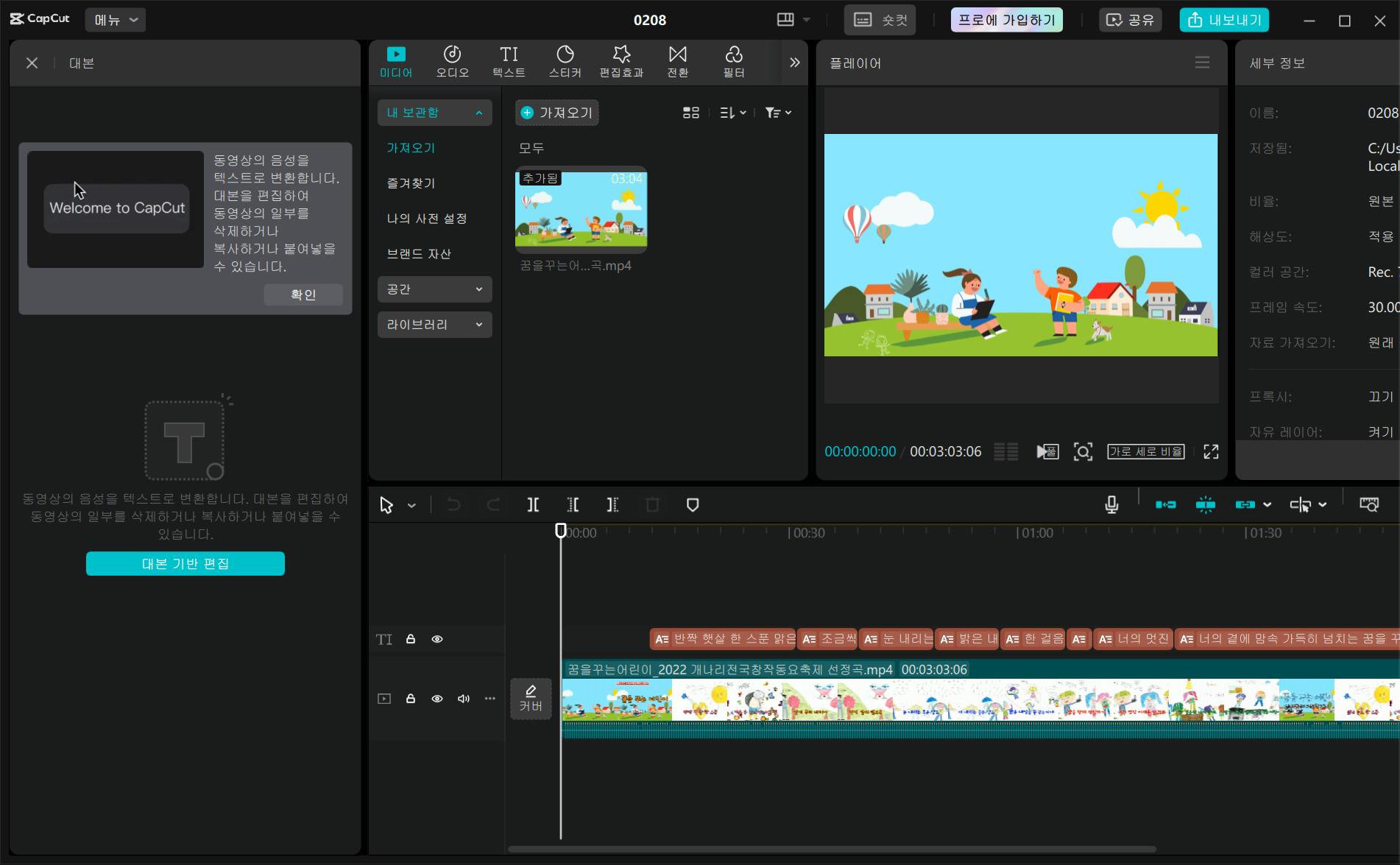Lock the main video track
1400x865 pixels.
click(x=411, y=699)
